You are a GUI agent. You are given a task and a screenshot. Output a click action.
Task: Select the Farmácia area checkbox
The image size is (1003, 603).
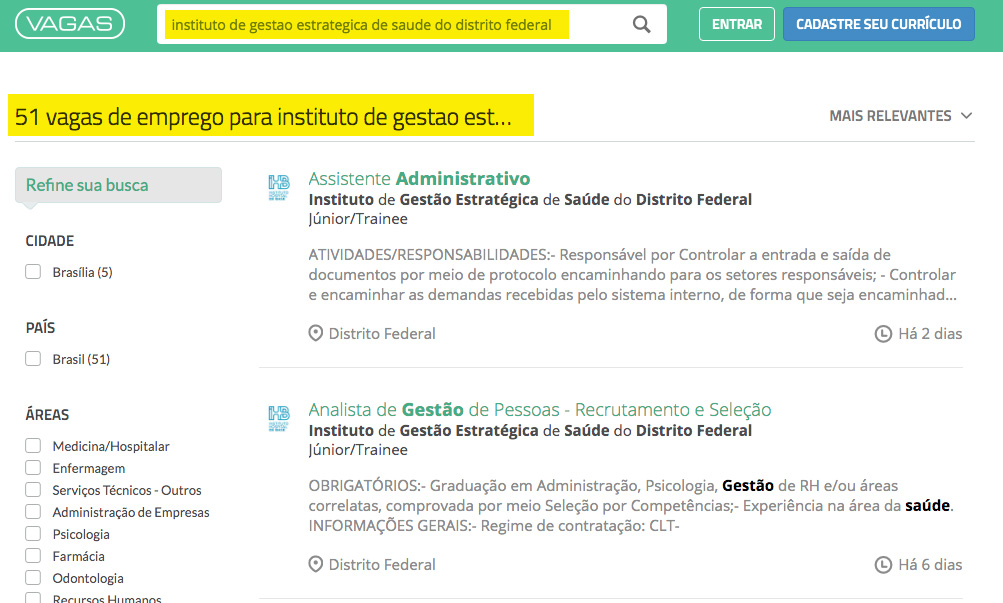point(33,556)
